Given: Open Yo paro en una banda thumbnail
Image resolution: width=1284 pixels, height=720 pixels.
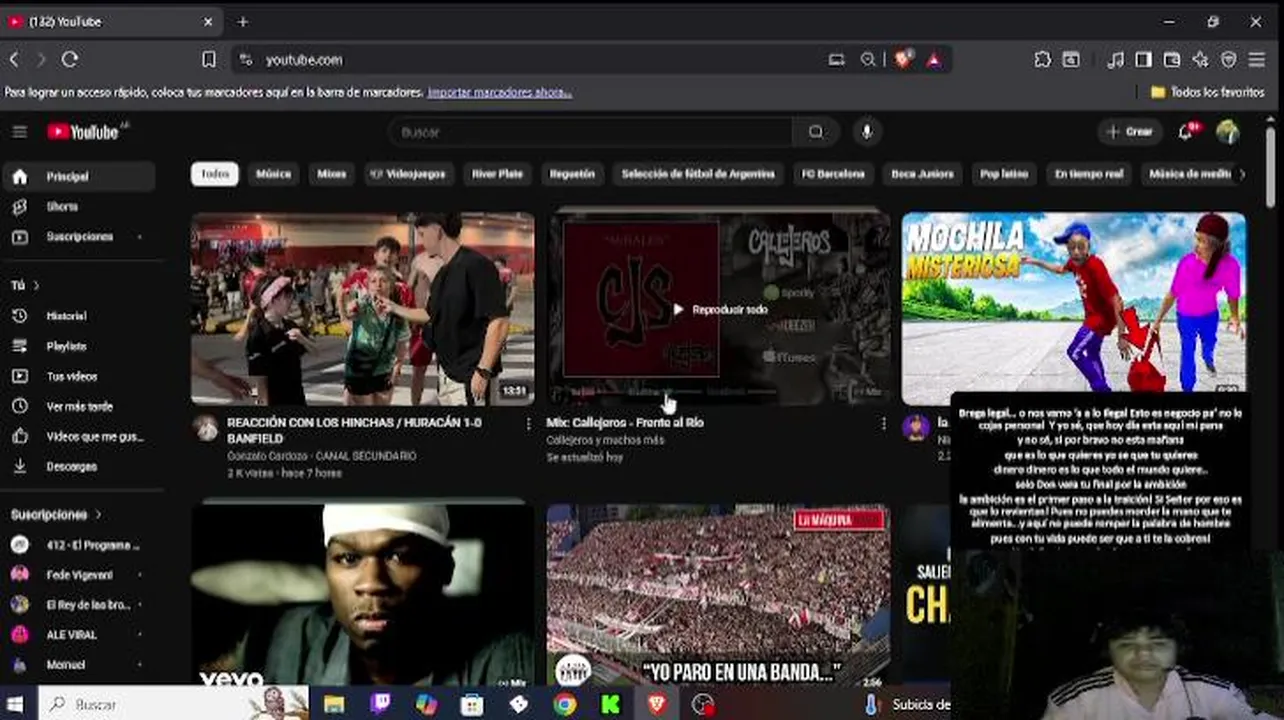Looking at the screenshot, I should point(718,596).
